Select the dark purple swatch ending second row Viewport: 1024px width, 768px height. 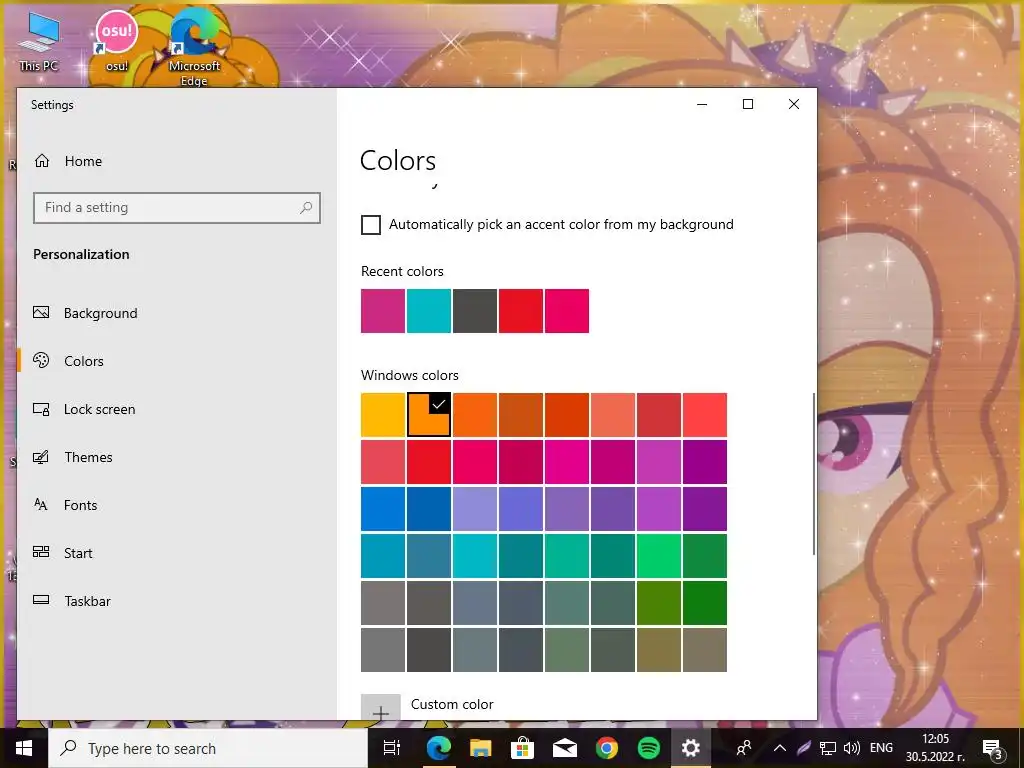[x=705, y=462]
